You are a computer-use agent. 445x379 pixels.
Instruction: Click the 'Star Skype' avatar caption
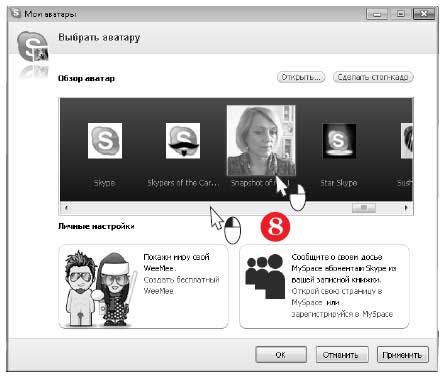point(339,183)
